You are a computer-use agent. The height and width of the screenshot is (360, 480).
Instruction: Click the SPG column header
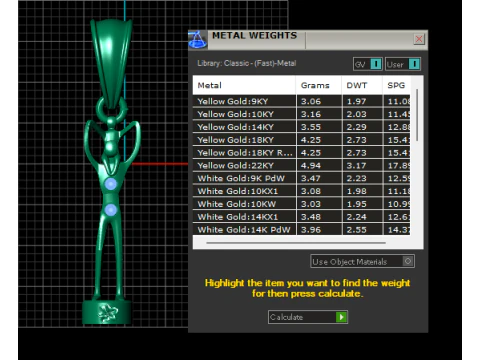point(397,85)
